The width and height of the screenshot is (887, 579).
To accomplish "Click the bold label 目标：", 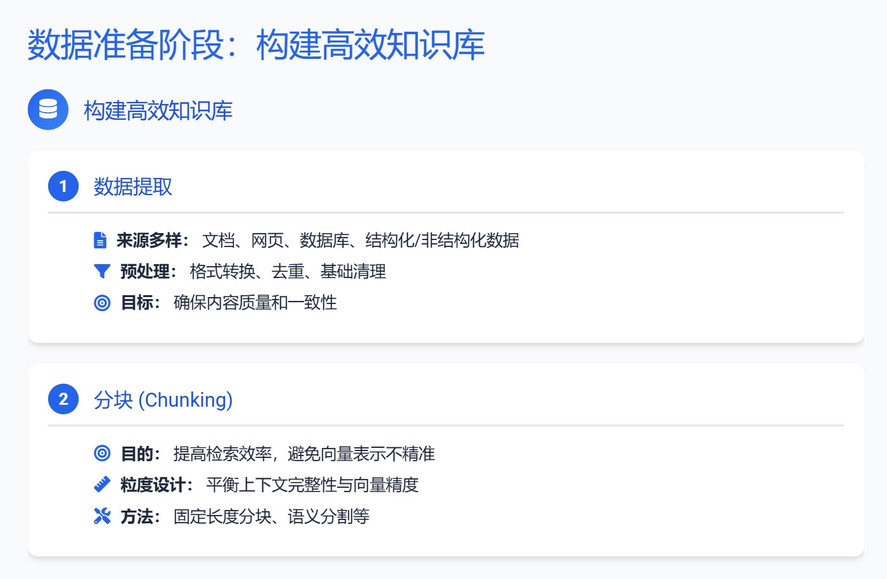I will coord(141,303).
